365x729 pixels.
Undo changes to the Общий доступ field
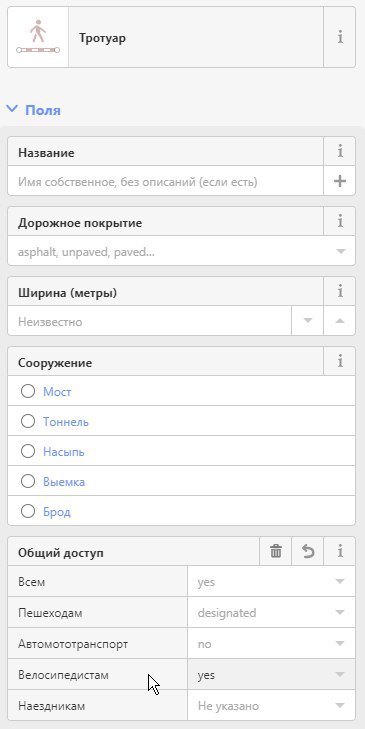coord(308,552)
